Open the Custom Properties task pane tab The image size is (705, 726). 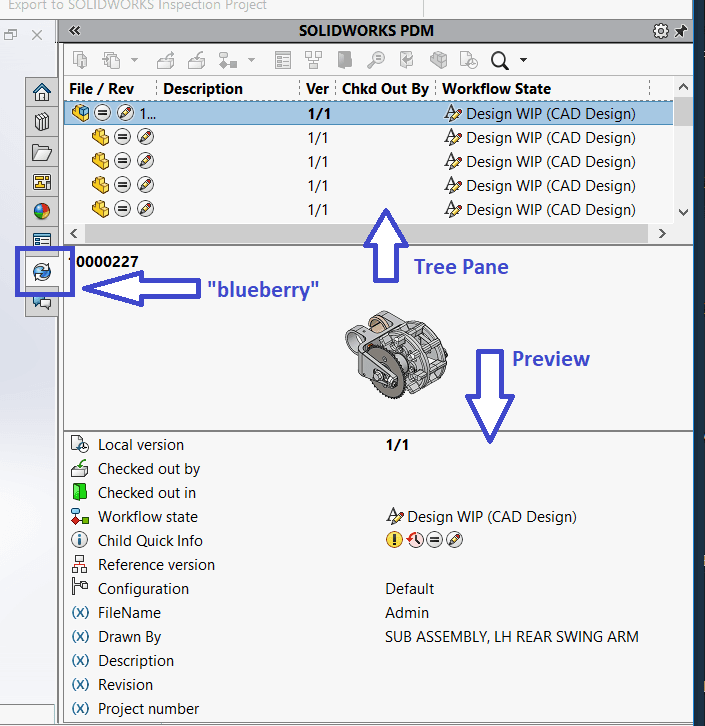[x=42, y=239]
